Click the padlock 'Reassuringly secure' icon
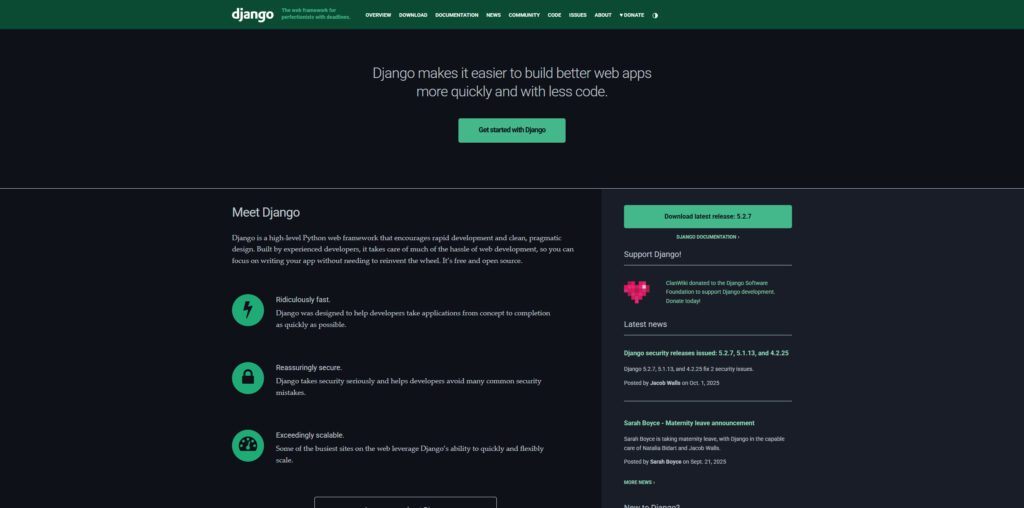Viewport: 1024px width, 508px height. pyautogui.click(x=248, y=377)
